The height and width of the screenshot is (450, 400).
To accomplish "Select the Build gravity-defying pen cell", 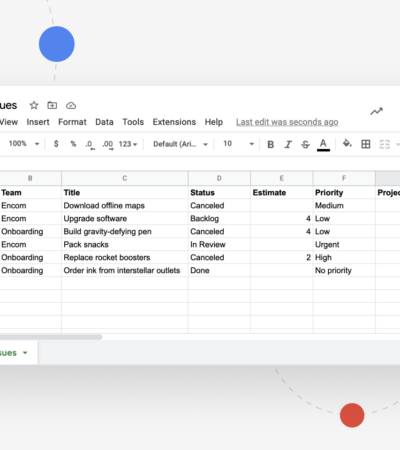I will (125, 231).
